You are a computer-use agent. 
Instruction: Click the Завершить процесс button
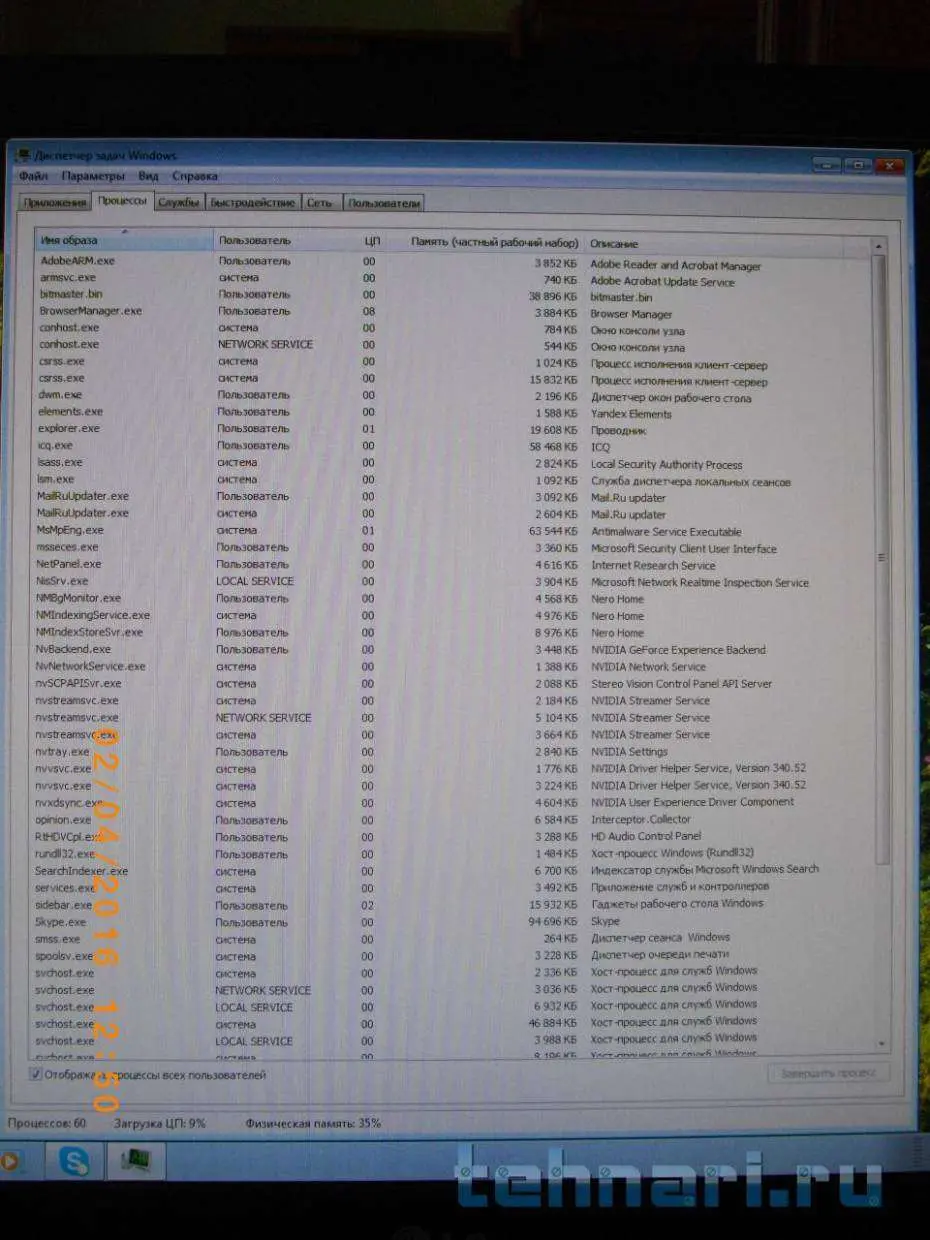pos(828,1073)
